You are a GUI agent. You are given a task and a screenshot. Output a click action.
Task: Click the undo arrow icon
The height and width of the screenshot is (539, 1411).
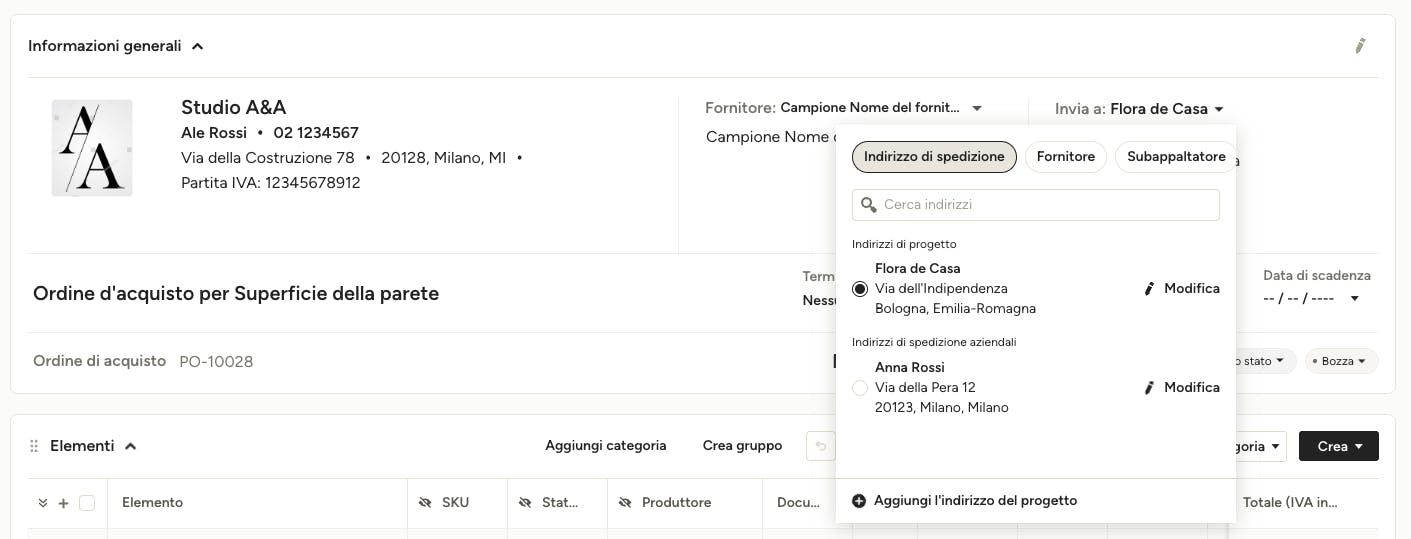pos(821,446)
